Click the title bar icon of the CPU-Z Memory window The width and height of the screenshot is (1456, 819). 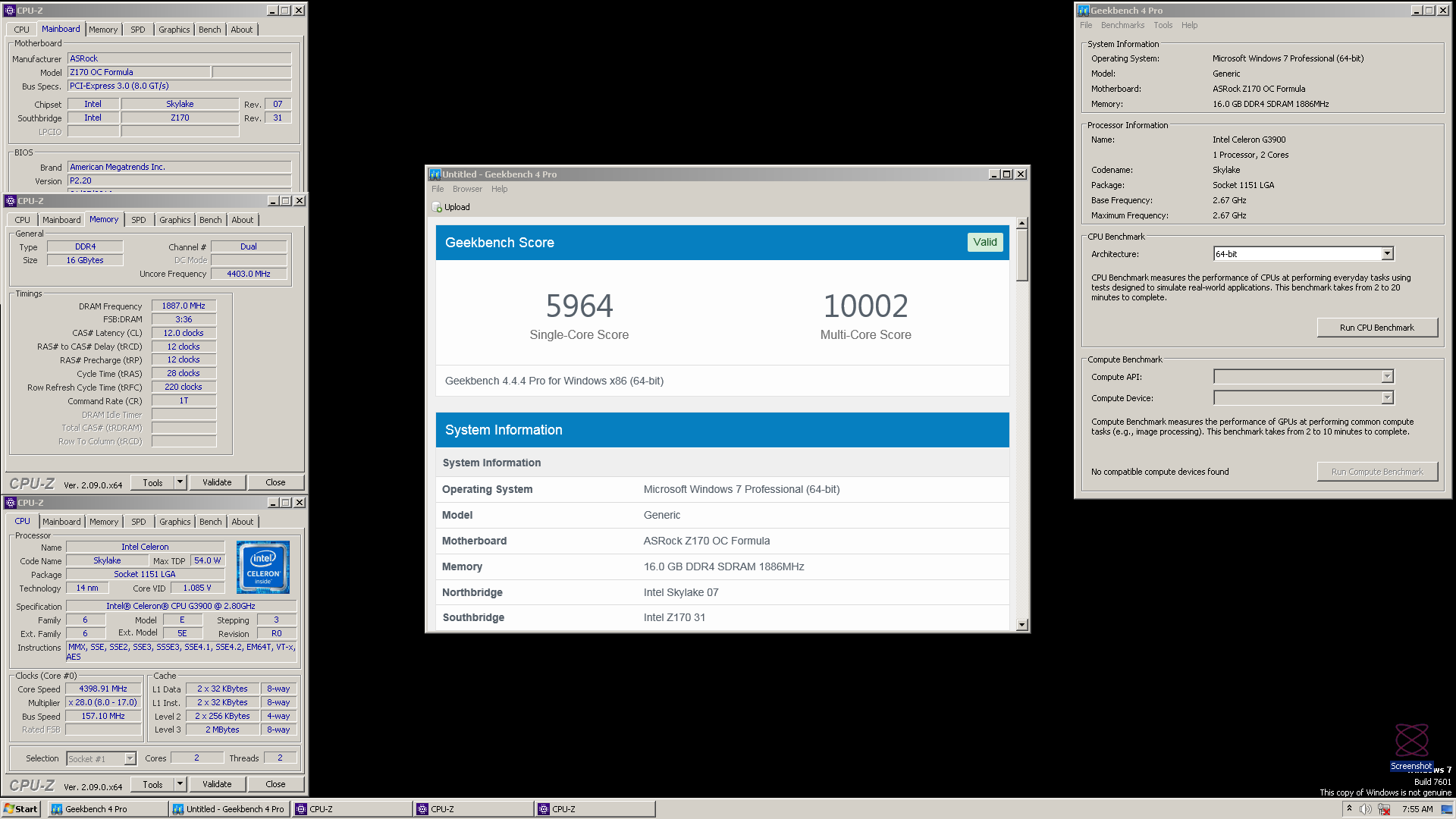(11, 201)
